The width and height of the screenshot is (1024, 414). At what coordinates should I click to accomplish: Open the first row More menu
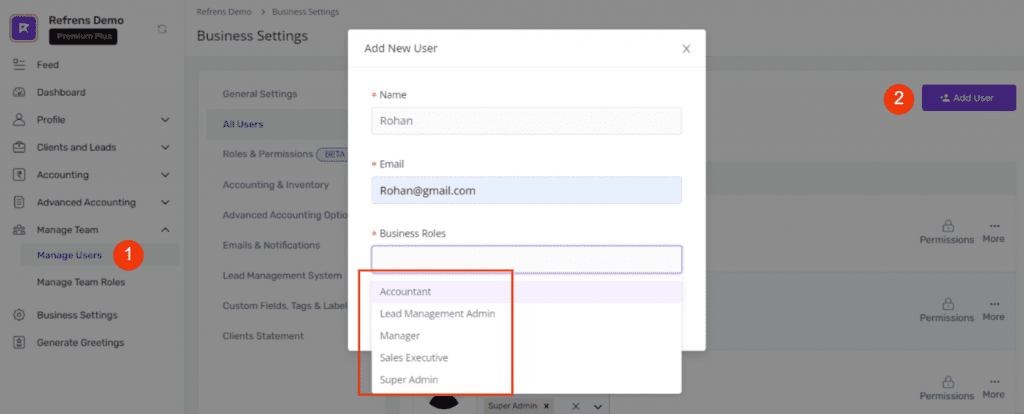(993, 232)
